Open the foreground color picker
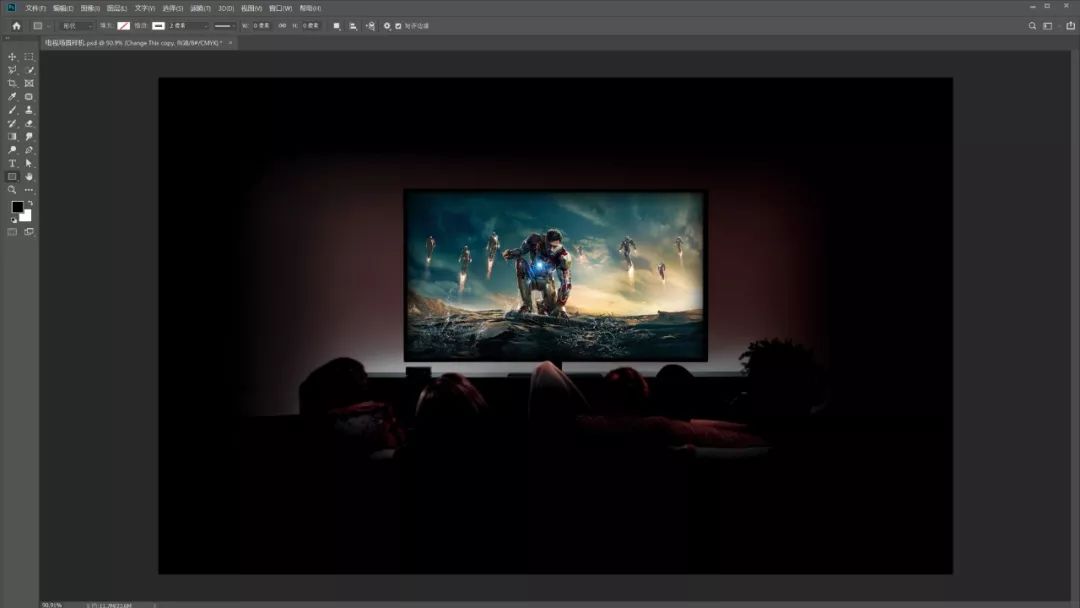 click(17, 207)
